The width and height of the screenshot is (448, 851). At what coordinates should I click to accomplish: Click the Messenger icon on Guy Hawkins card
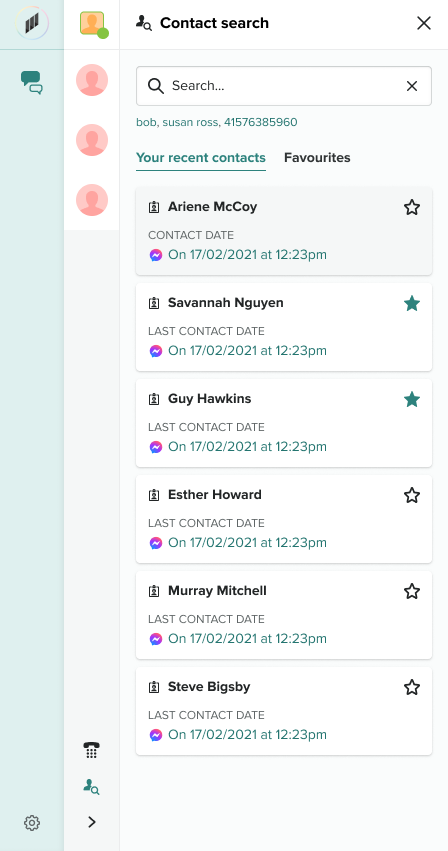tap(156, 447)
